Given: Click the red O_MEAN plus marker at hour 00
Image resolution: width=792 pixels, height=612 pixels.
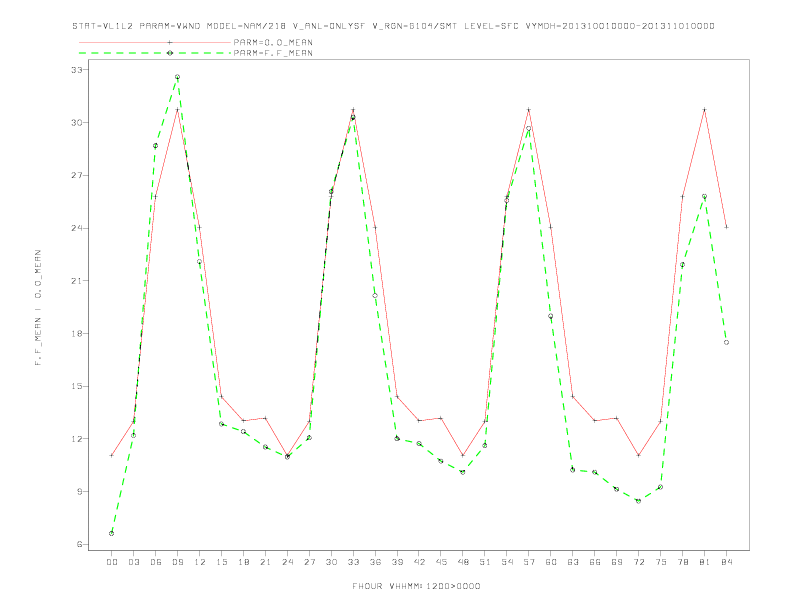Looking at the screenshot, I should point(112,455).
